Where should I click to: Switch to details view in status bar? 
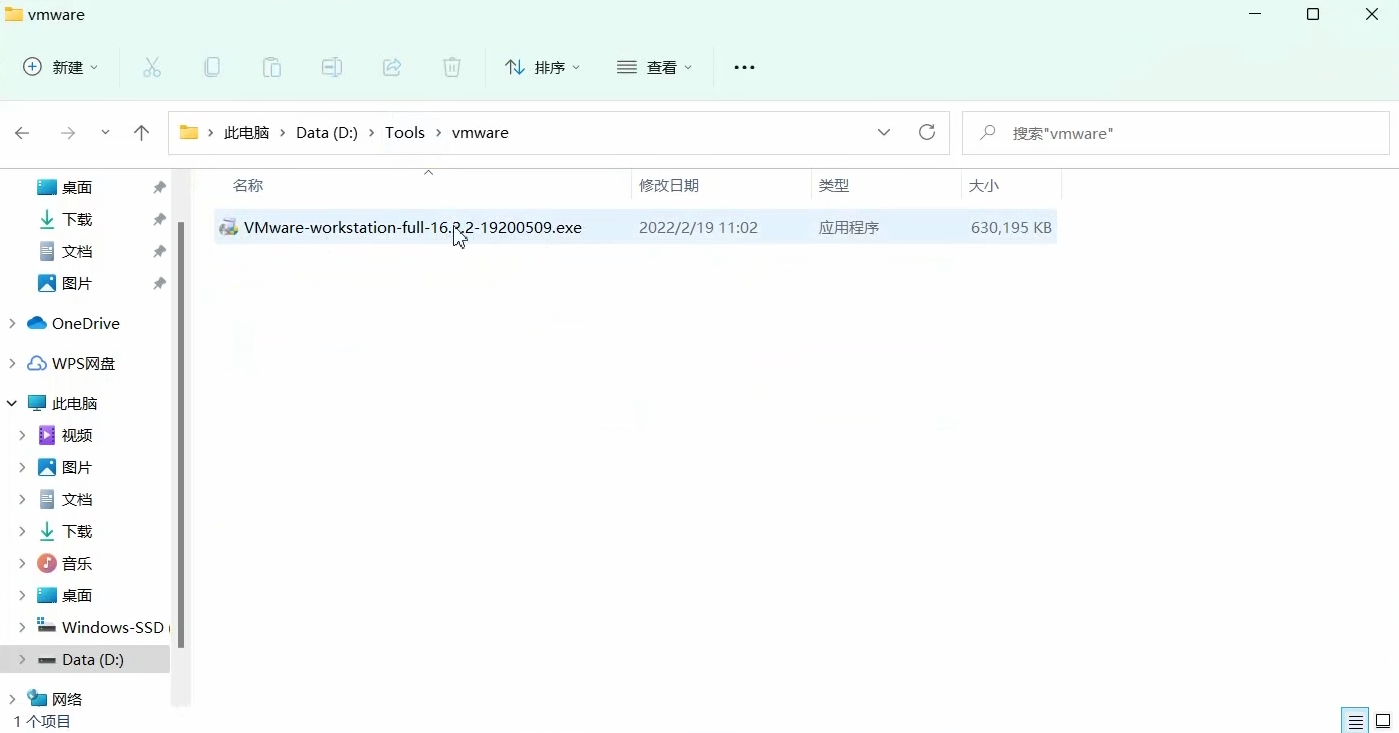[1356, 721]
